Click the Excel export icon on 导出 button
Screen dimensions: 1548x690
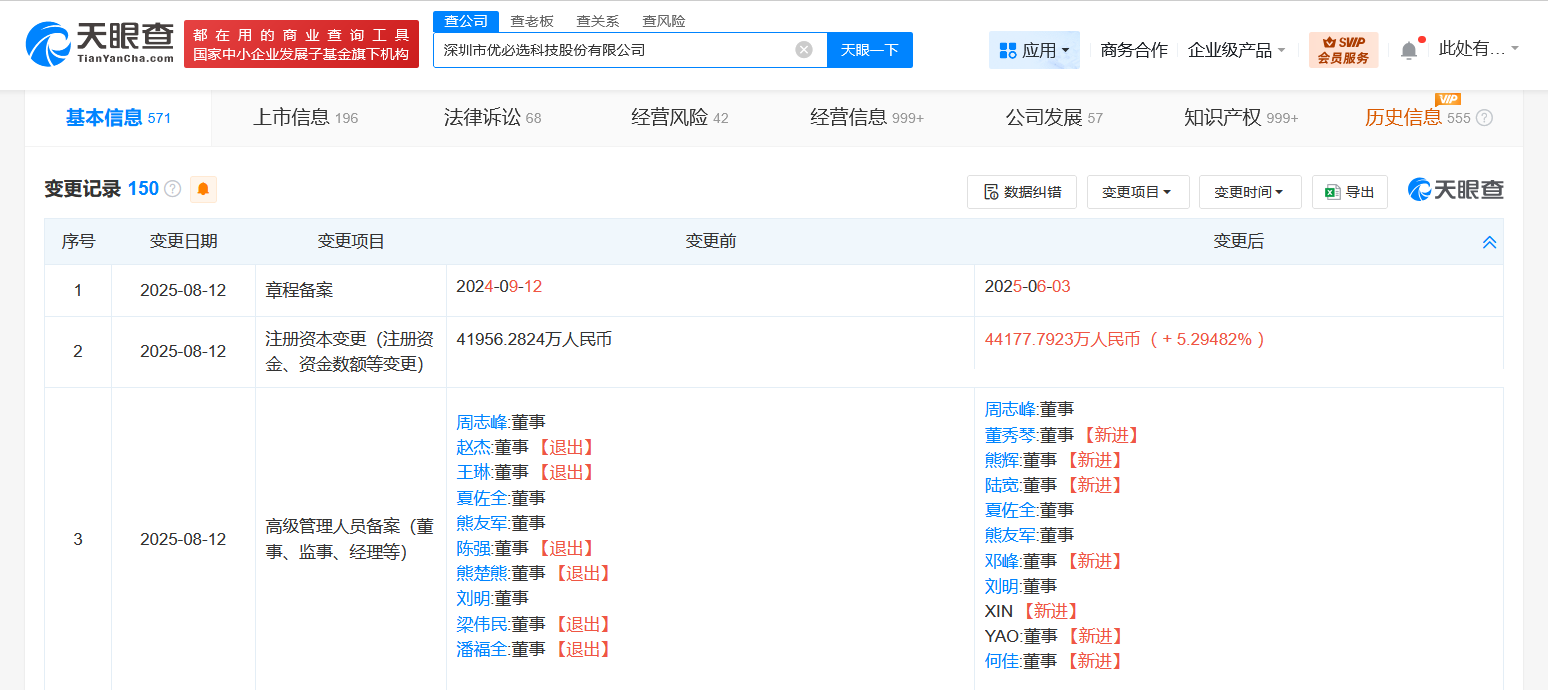tap(1334, 192)
